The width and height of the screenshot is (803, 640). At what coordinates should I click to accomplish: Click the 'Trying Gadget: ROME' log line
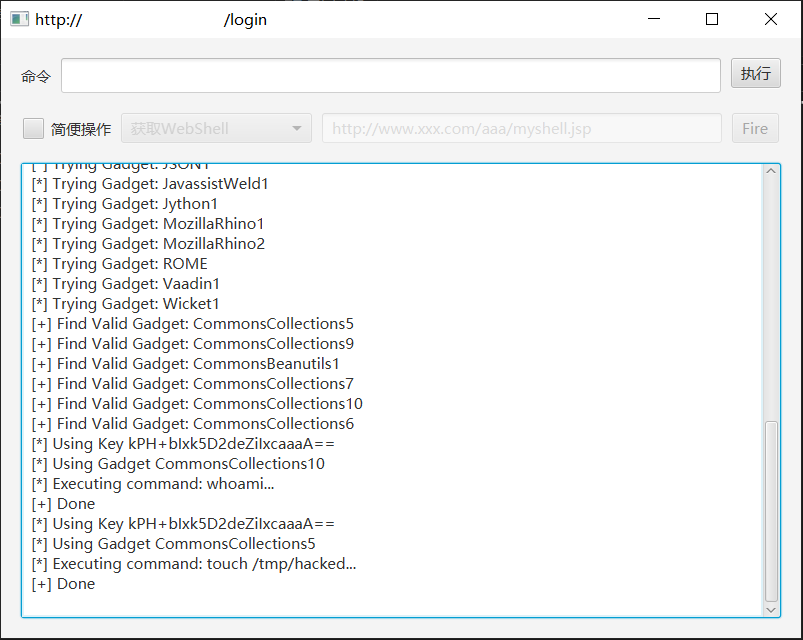(x=120, y=264)
